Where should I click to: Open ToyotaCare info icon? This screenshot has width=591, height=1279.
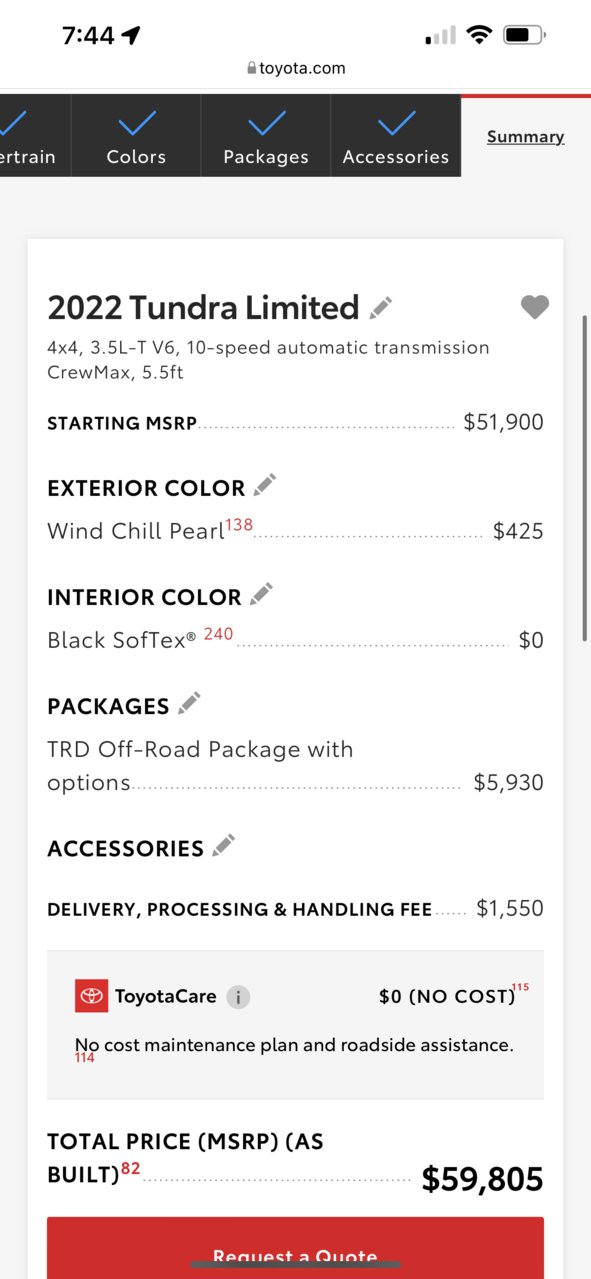tap(238, 997)
